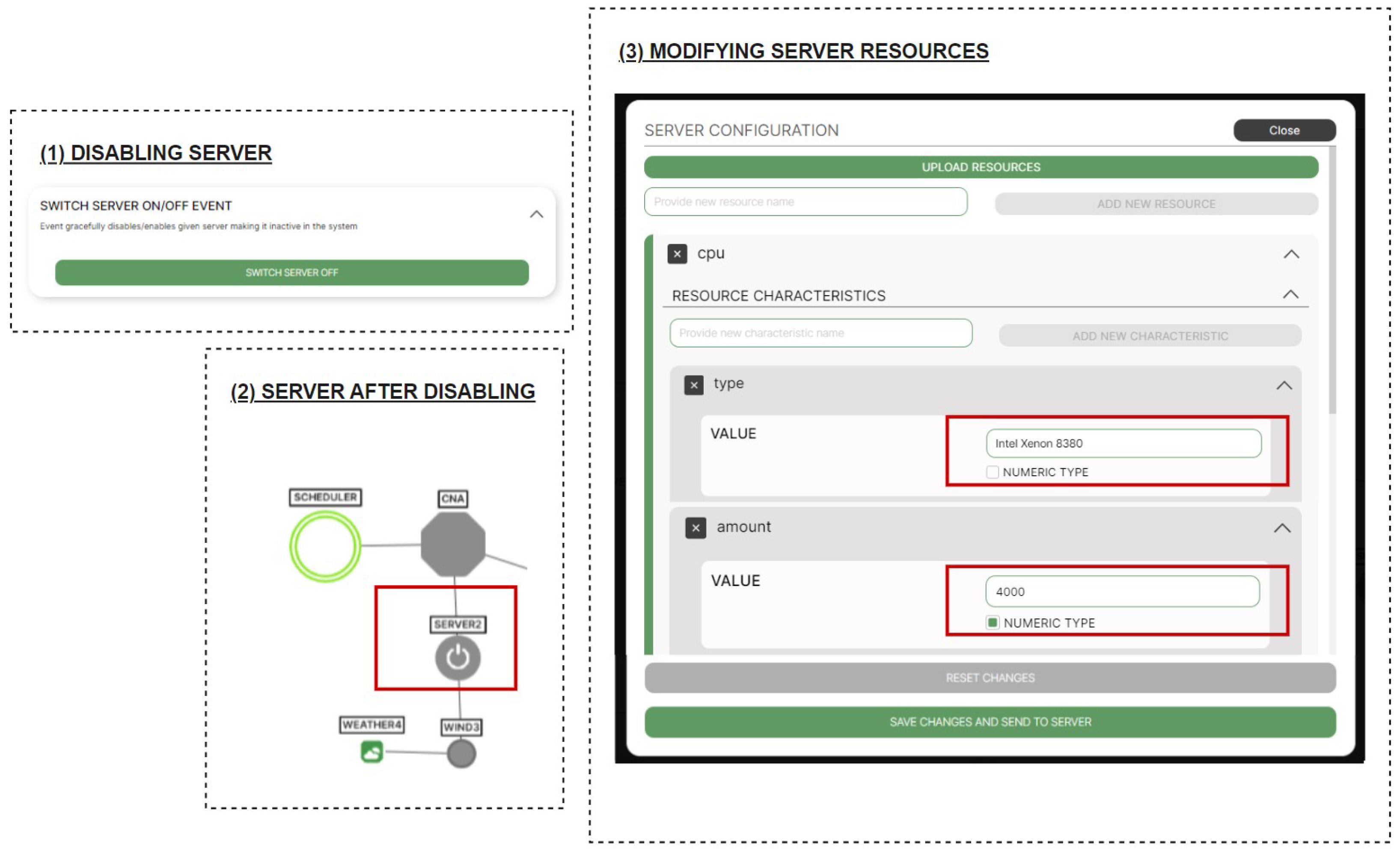1400x856 pixels.
Task: Click the Upload Resources button
Action: 981,167
